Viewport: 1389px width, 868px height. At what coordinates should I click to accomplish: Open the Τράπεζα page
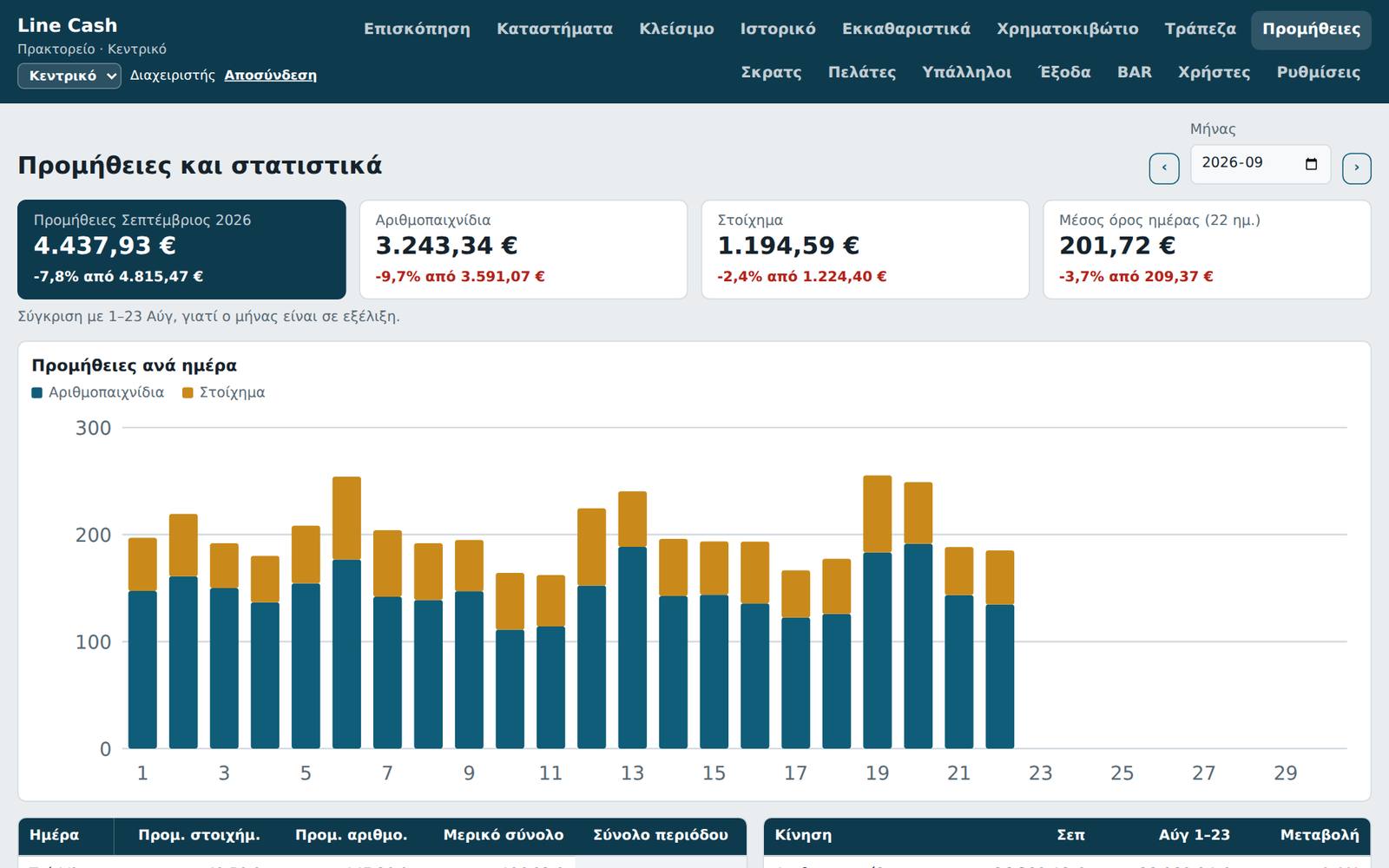click(1200, 29)
